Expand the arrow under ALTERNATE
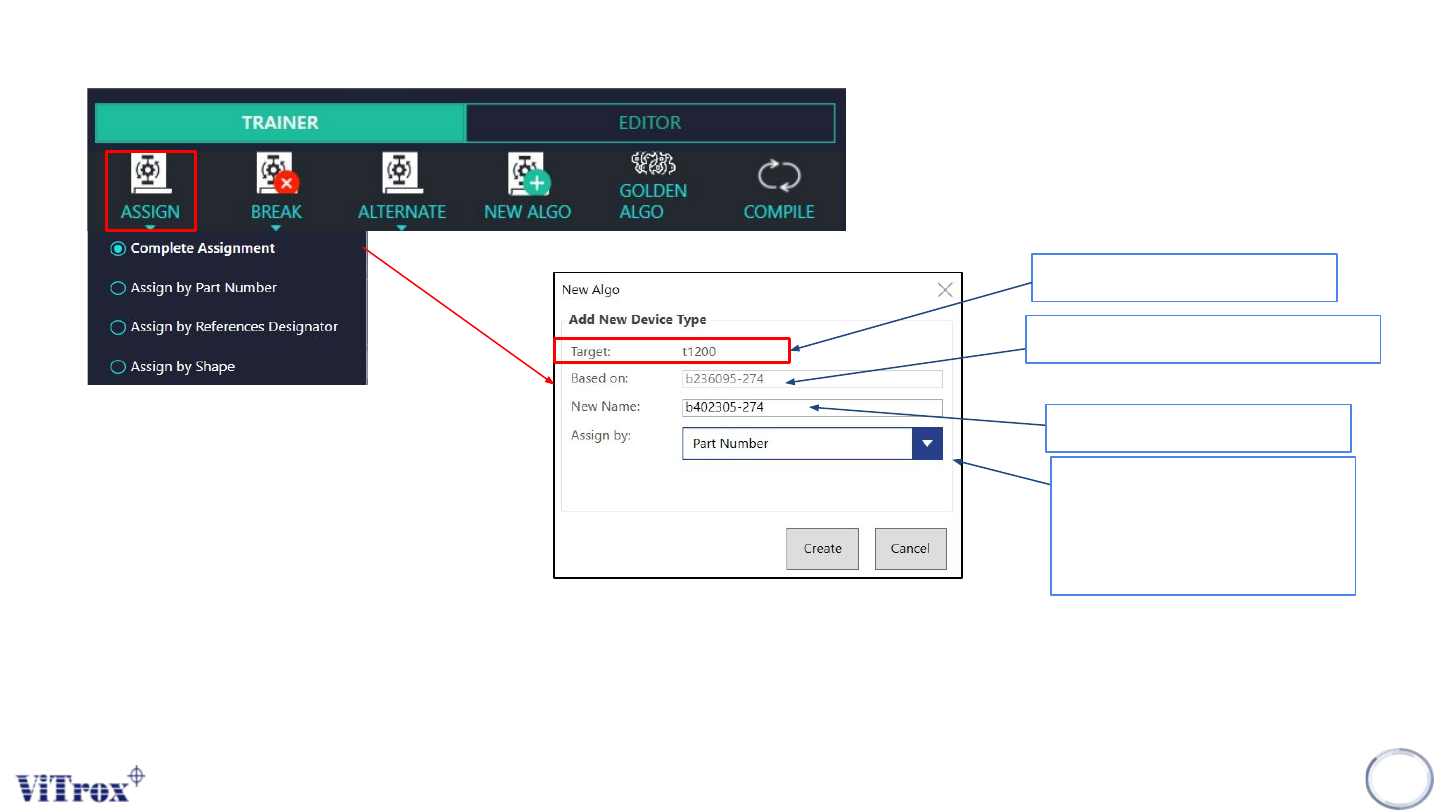The width and height of the screenshot is (1440, 810). point(401,227)
